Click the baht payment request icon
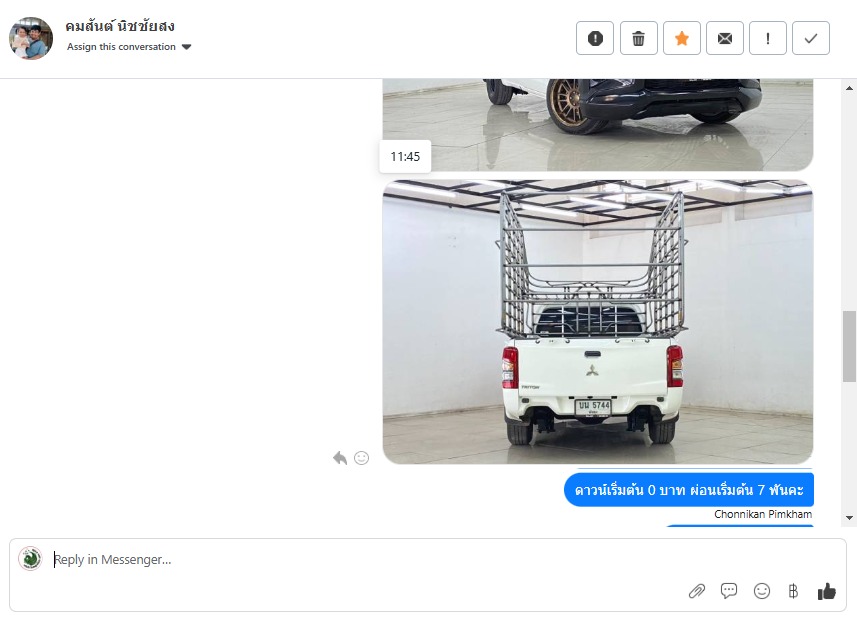 (793, 591)
